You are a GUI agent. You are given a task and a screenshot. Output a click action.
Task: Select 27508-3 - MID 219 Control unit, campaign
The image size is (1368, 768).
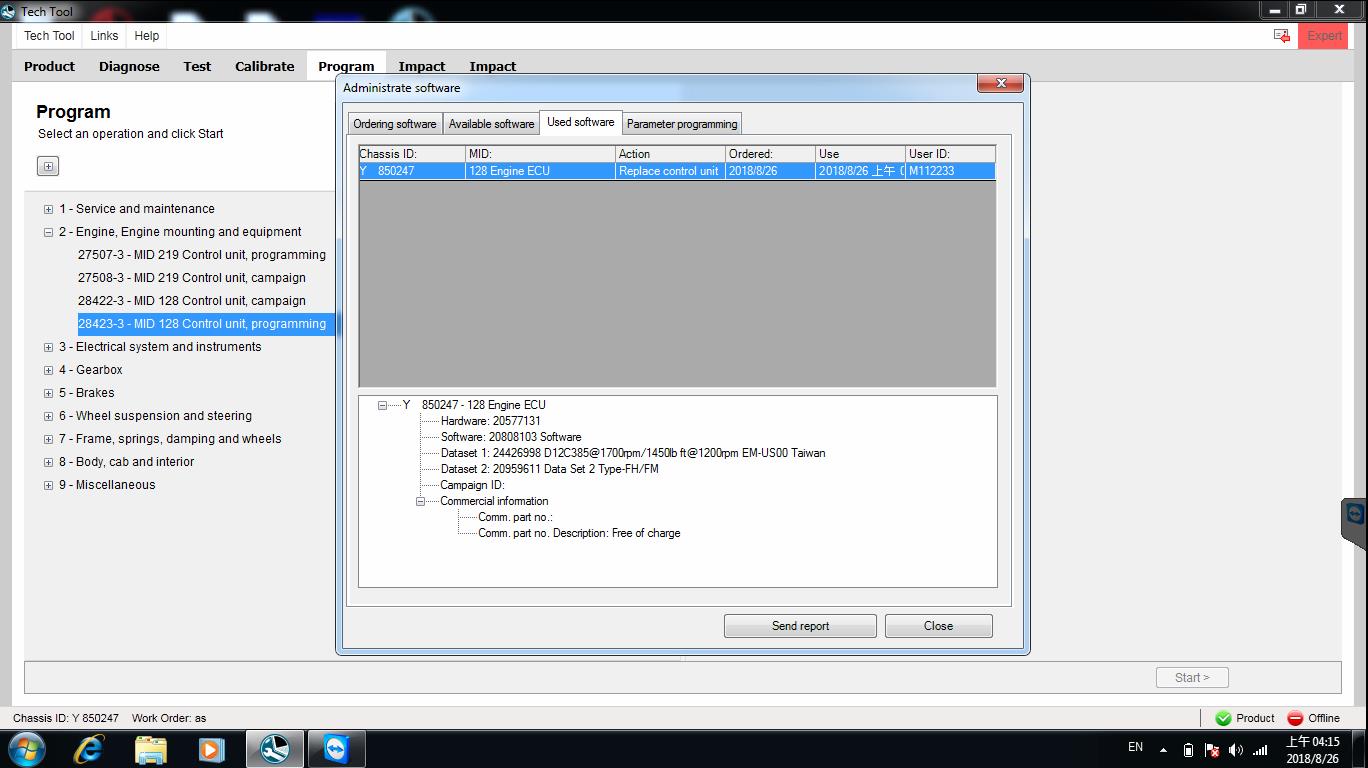192,278
